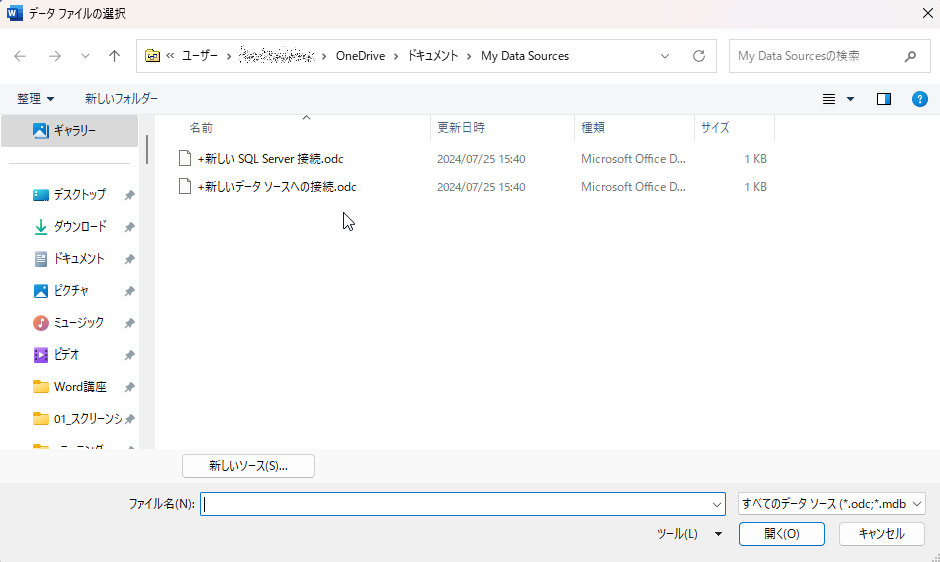Image resolution: width=940 pixels, height=562 pixels.
Task: Click the navigation pane scrollbar
Action: pos(147,149)
